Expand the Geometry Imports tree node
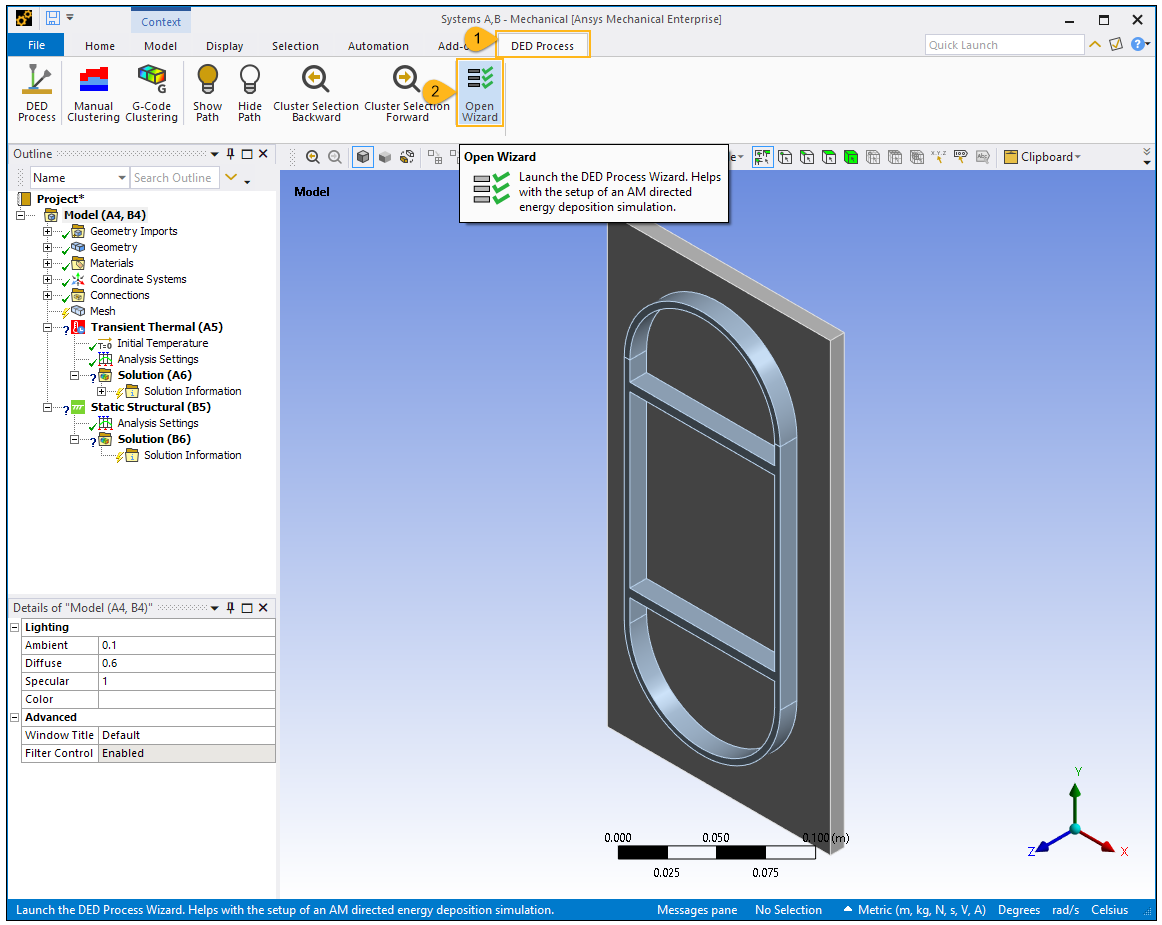 click(47, 231)
